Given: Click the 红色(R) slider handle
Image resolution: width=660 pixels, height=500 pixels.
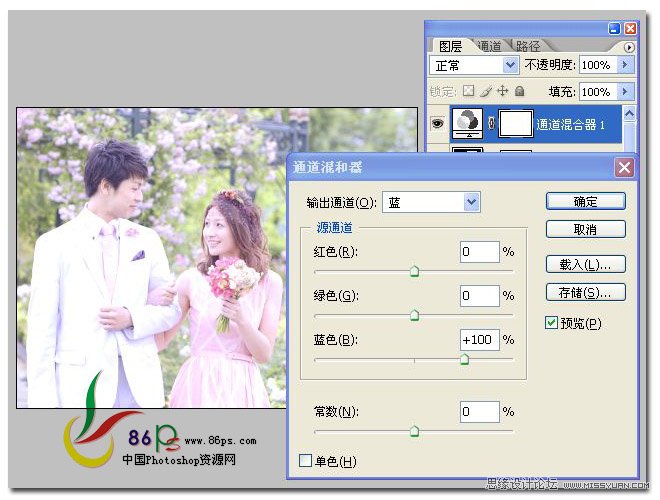Looking at the screenshot, I should click(x=414, y=271).
